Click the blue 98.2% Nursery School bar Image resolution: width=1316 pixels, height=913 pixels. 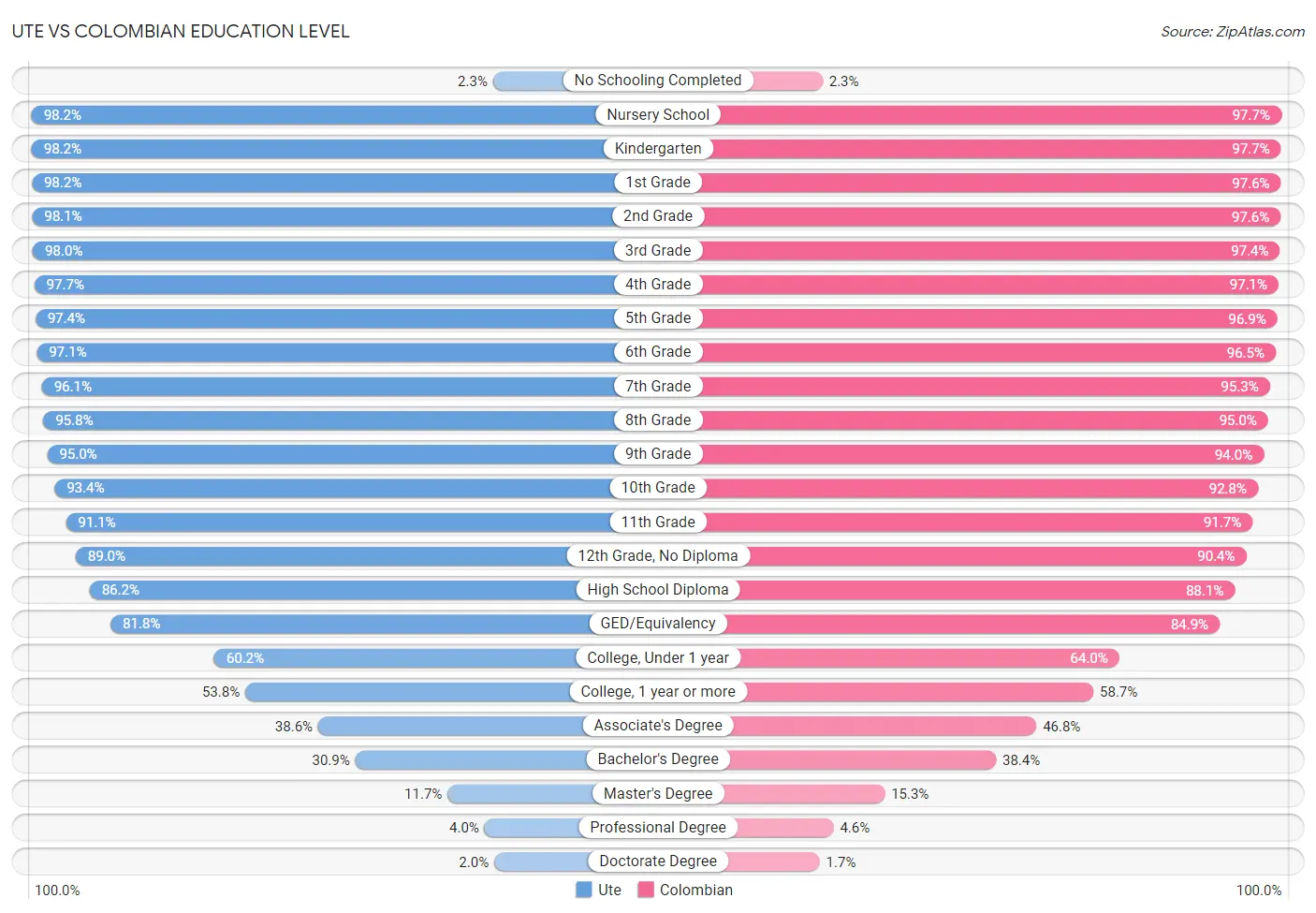[x=314, y=114]
